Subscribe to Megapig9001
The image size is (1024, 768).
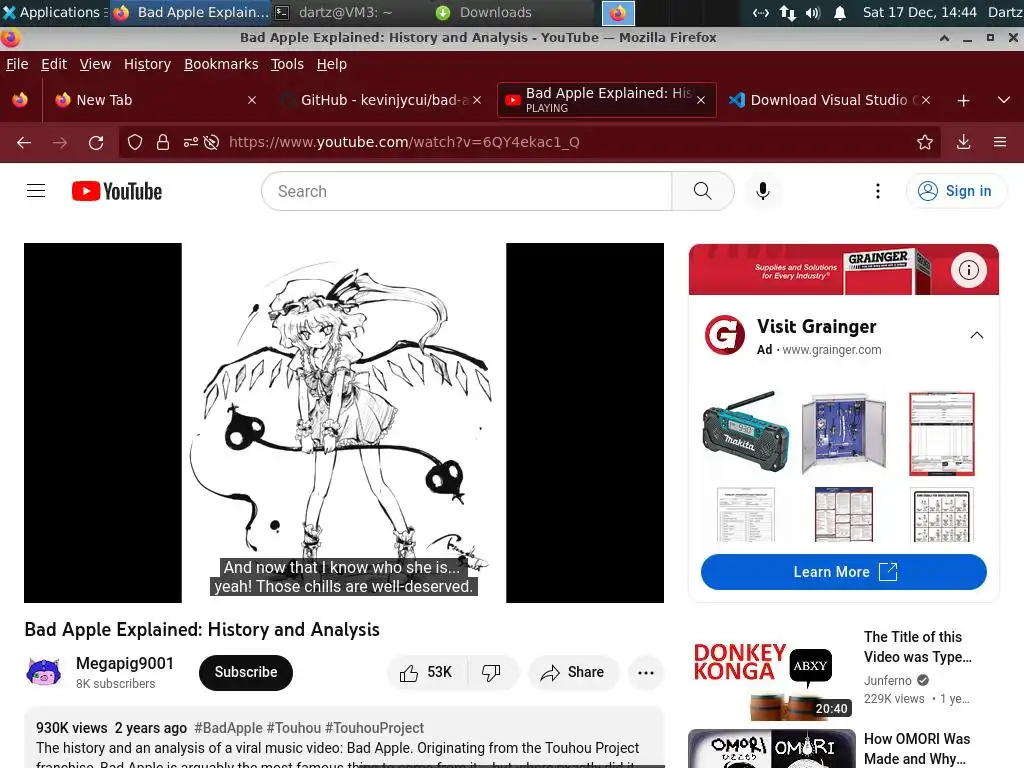coord(246,672)
